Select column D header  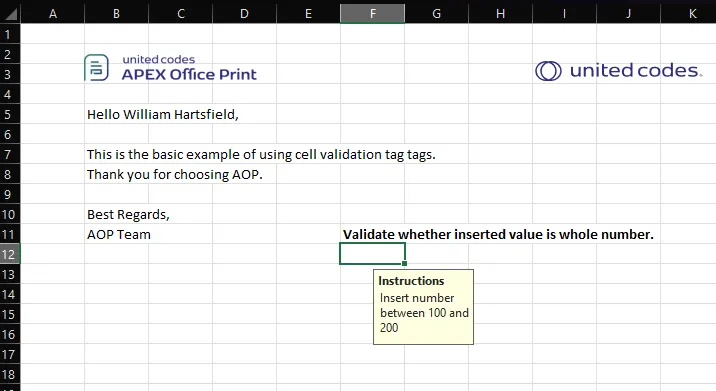pyautogui.click(x=244, y=14)
